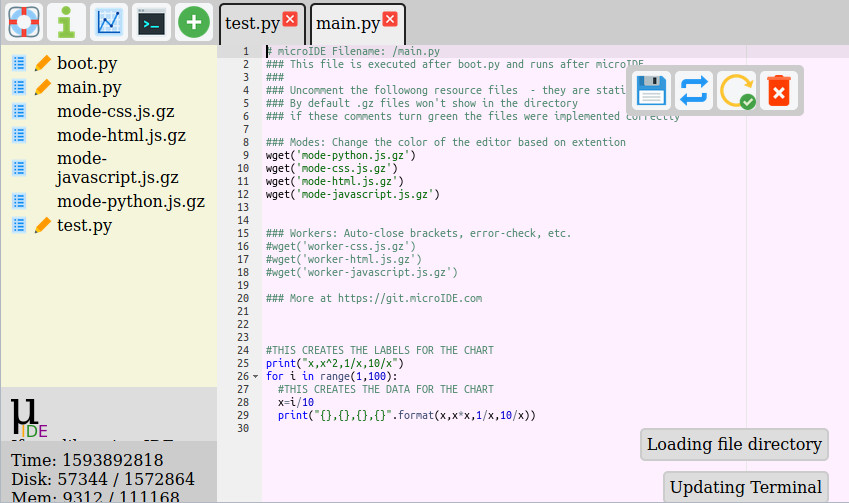The width and height of the screenshot is (849, 503).
Task: Click the green plus new file icon
Action: [193, 21]
